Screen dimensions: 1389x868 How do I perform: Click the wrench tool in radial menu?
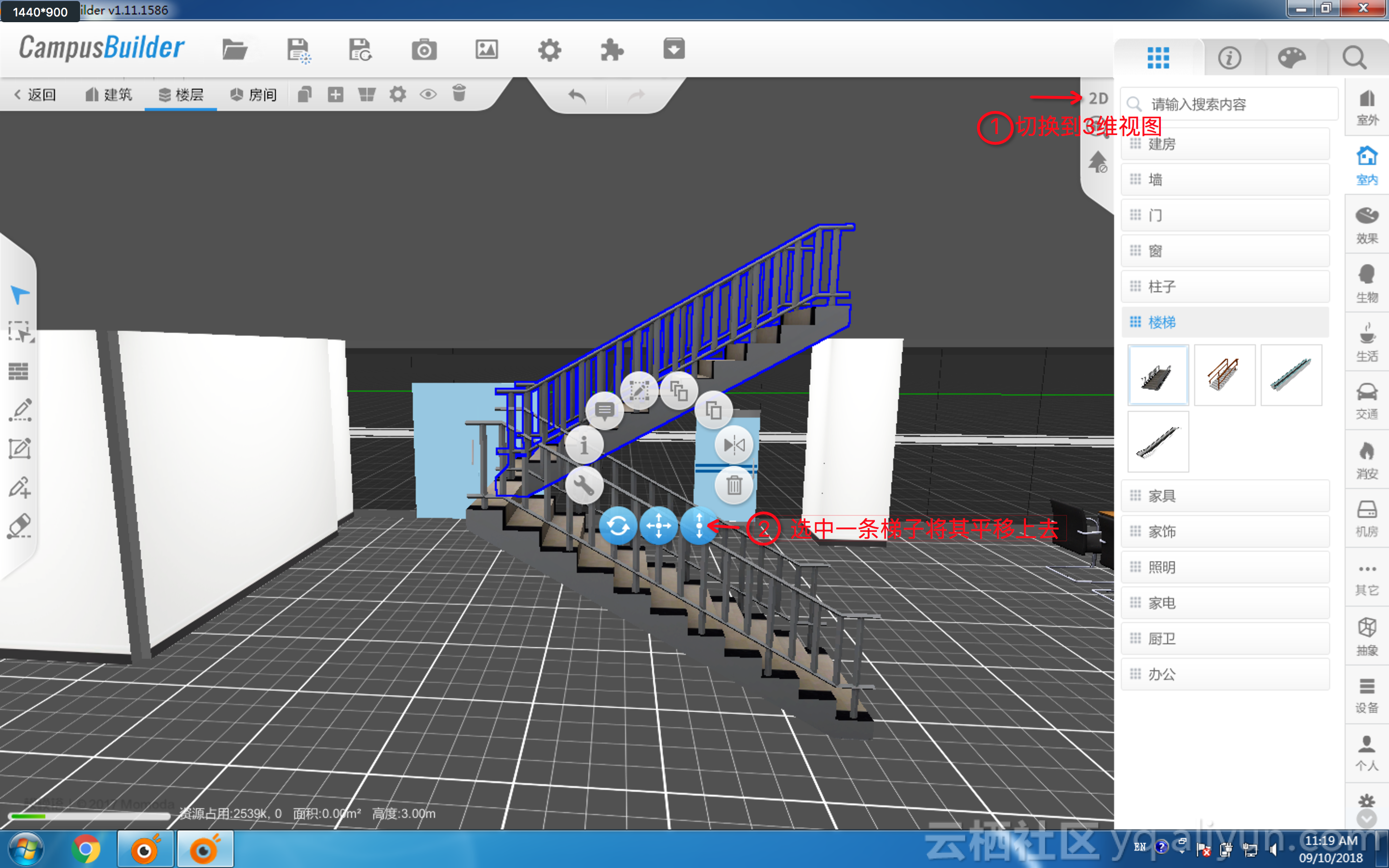point(585,486)
